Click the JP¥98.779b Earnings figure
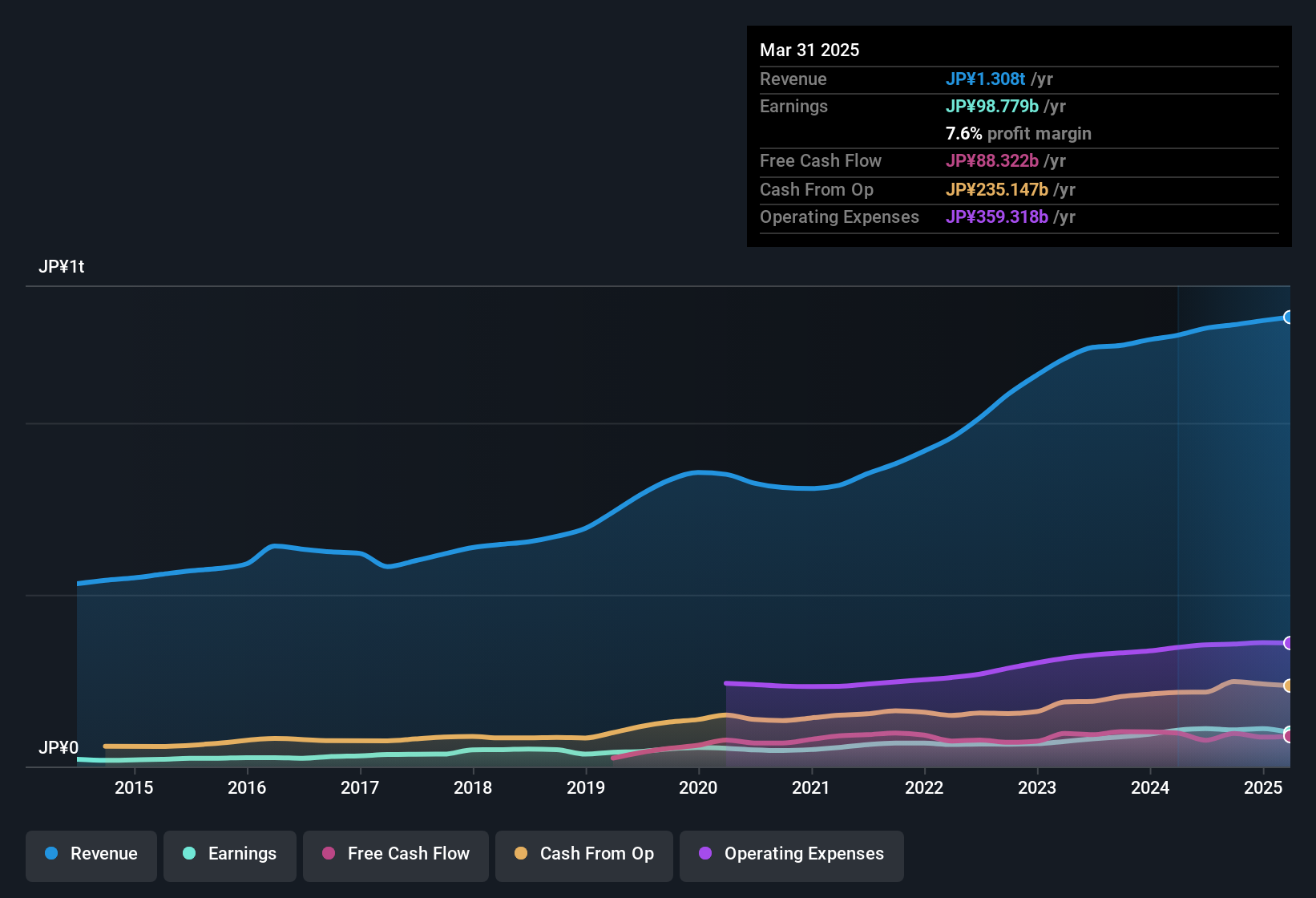This screenshot has width=1316, height=898. 993,106
